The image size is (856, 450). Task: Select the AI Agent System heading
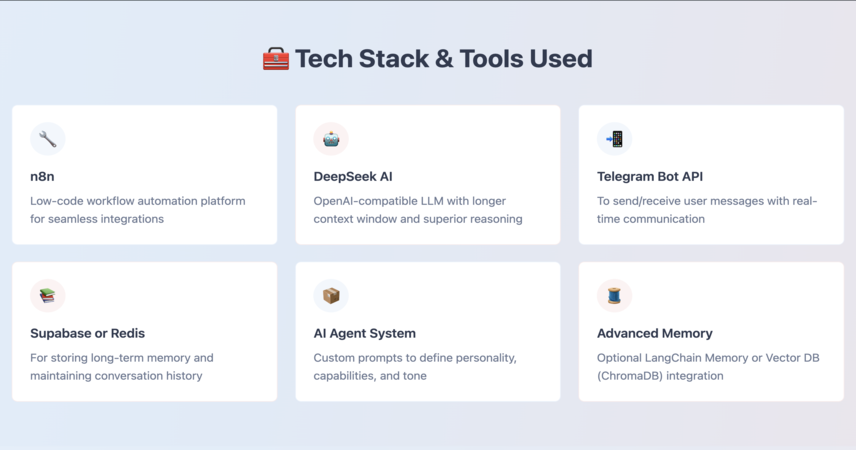point(364,333)
